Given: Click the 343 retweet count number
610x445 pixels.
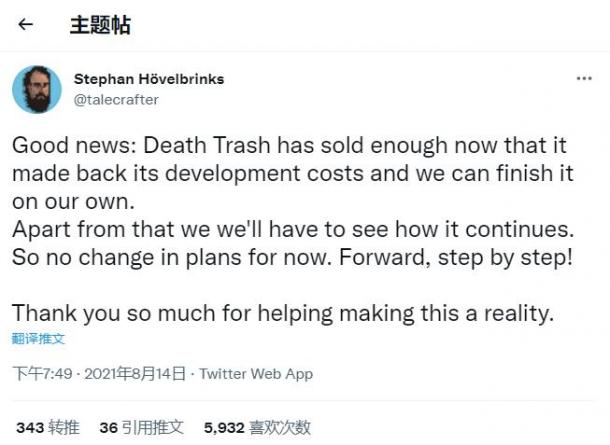Looking at the screenshot, I should pos(30,428).
